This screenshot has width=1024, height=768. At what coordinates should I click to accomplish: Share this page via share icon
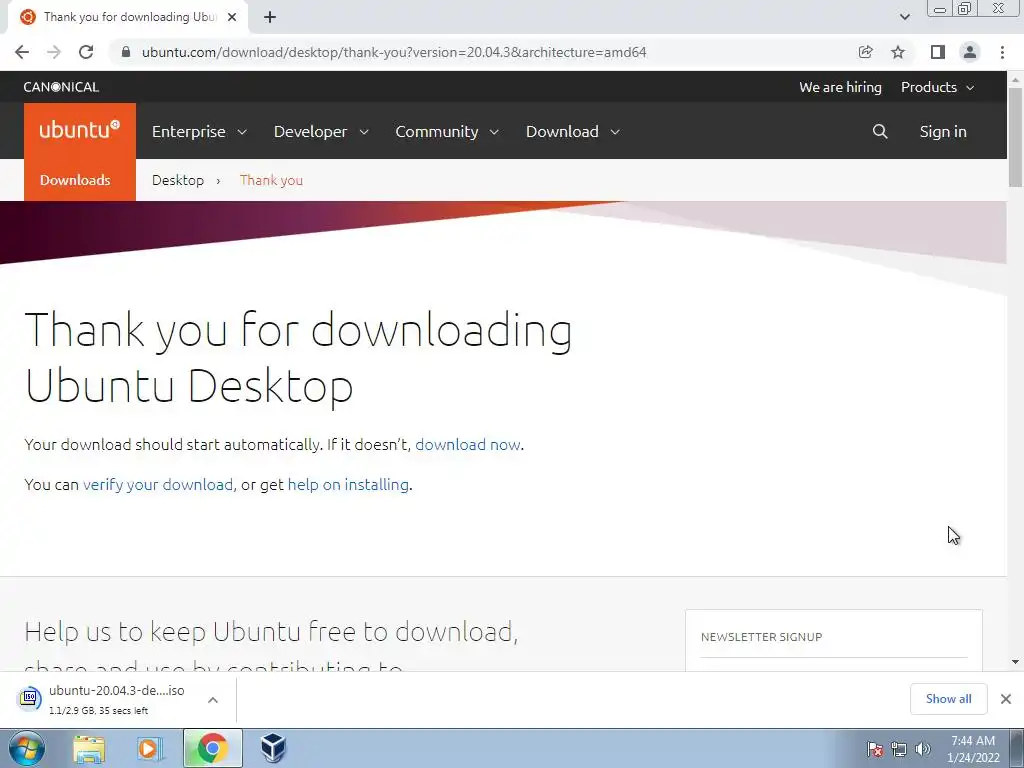click(x=865, y=52)
